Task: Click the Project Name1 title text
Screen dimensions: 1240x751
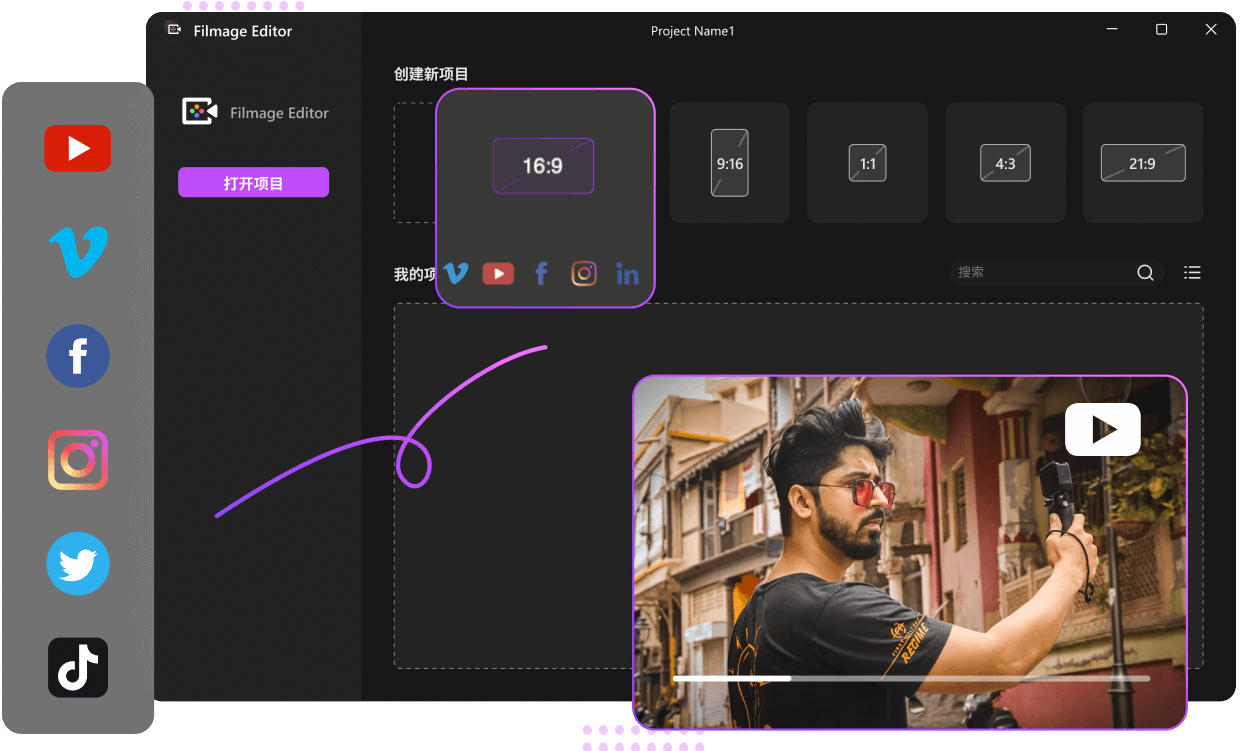Action: coord(692,31)
